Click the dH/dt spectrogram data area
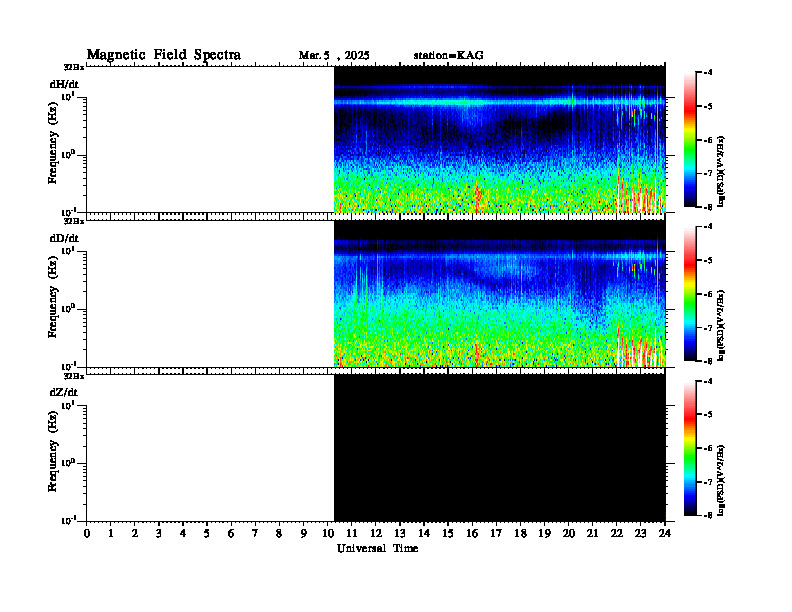The image size is (792, 612). (x=500, y=139)
